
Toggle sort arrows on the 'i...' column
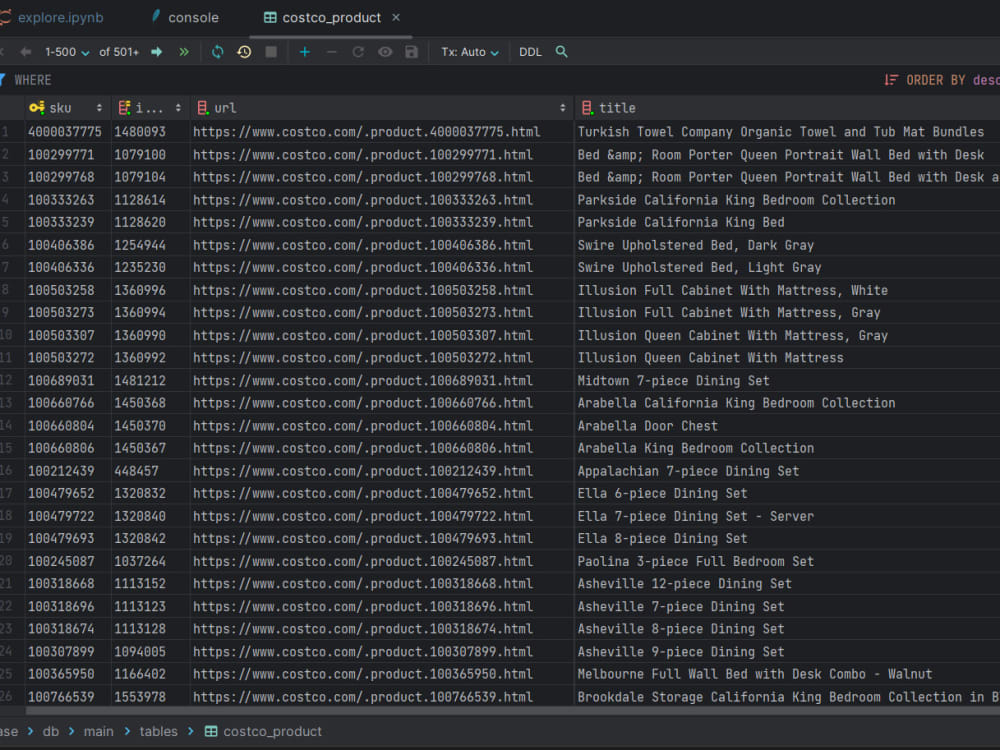tap(178, 108)
